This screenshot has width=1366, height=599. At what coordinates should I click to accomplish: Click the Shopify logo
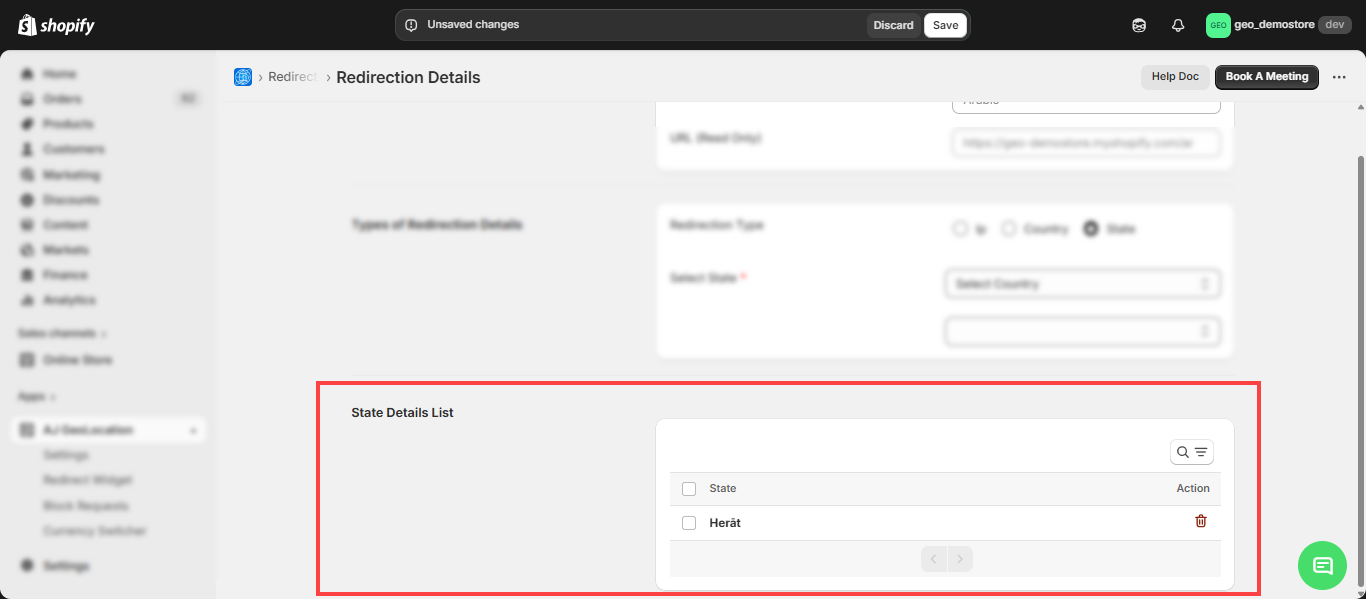(x=56, y=25)
